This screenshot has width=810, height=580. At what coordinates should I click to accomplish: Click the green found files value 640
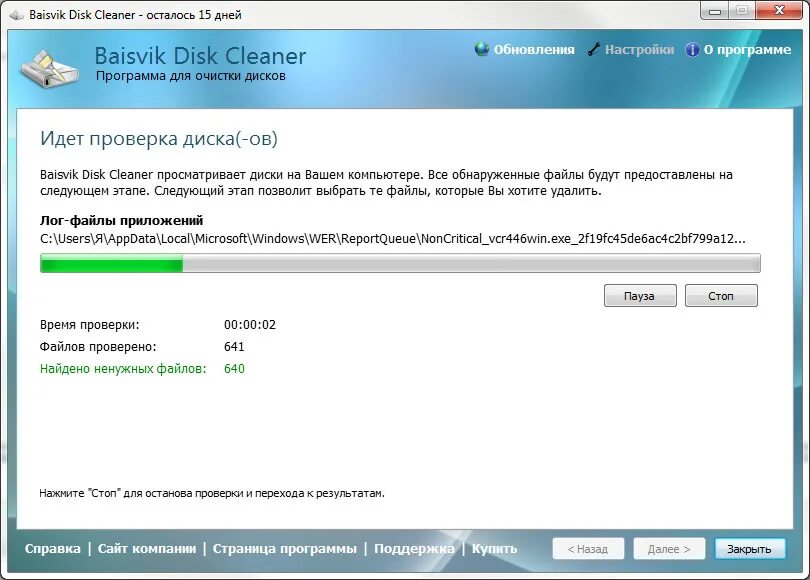point(234,369)
